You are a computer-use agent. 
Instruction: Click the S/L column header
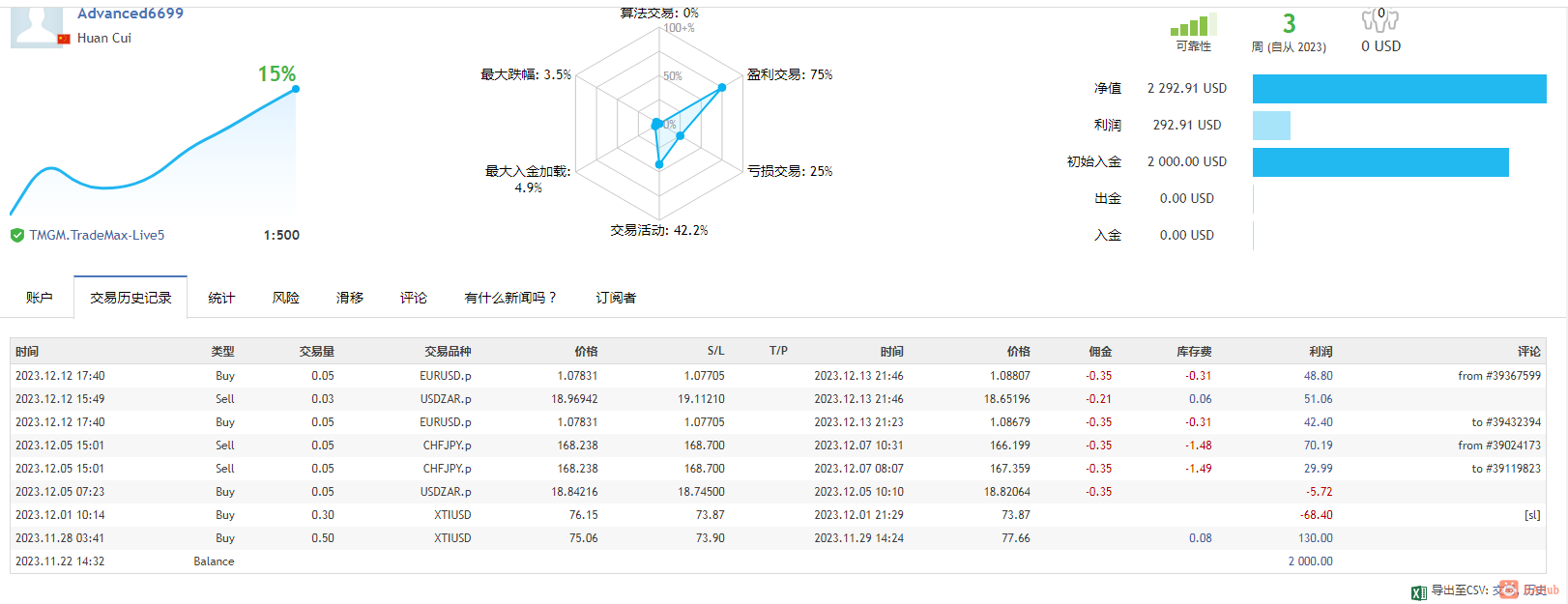point(715,351)
